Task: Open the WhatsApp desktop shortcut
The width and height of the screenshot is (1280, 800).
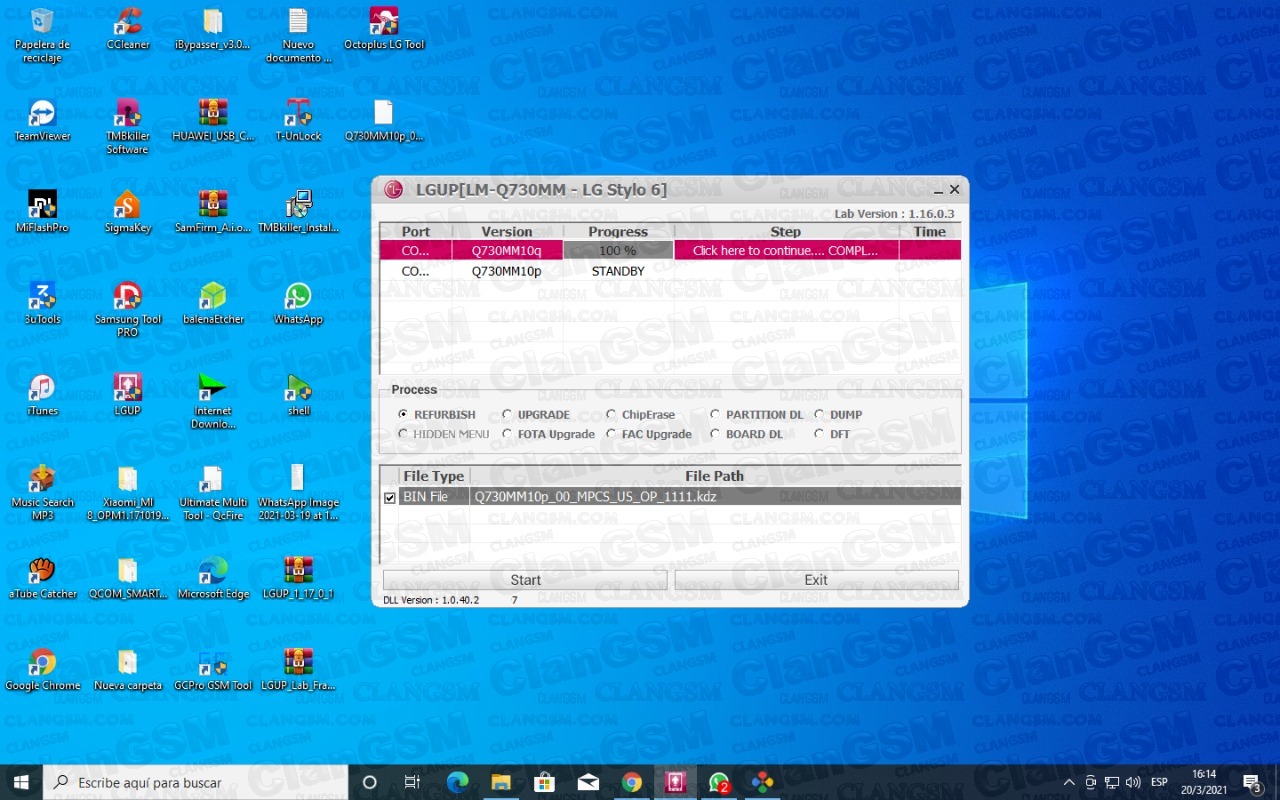Action: click(x=298, y=304)
